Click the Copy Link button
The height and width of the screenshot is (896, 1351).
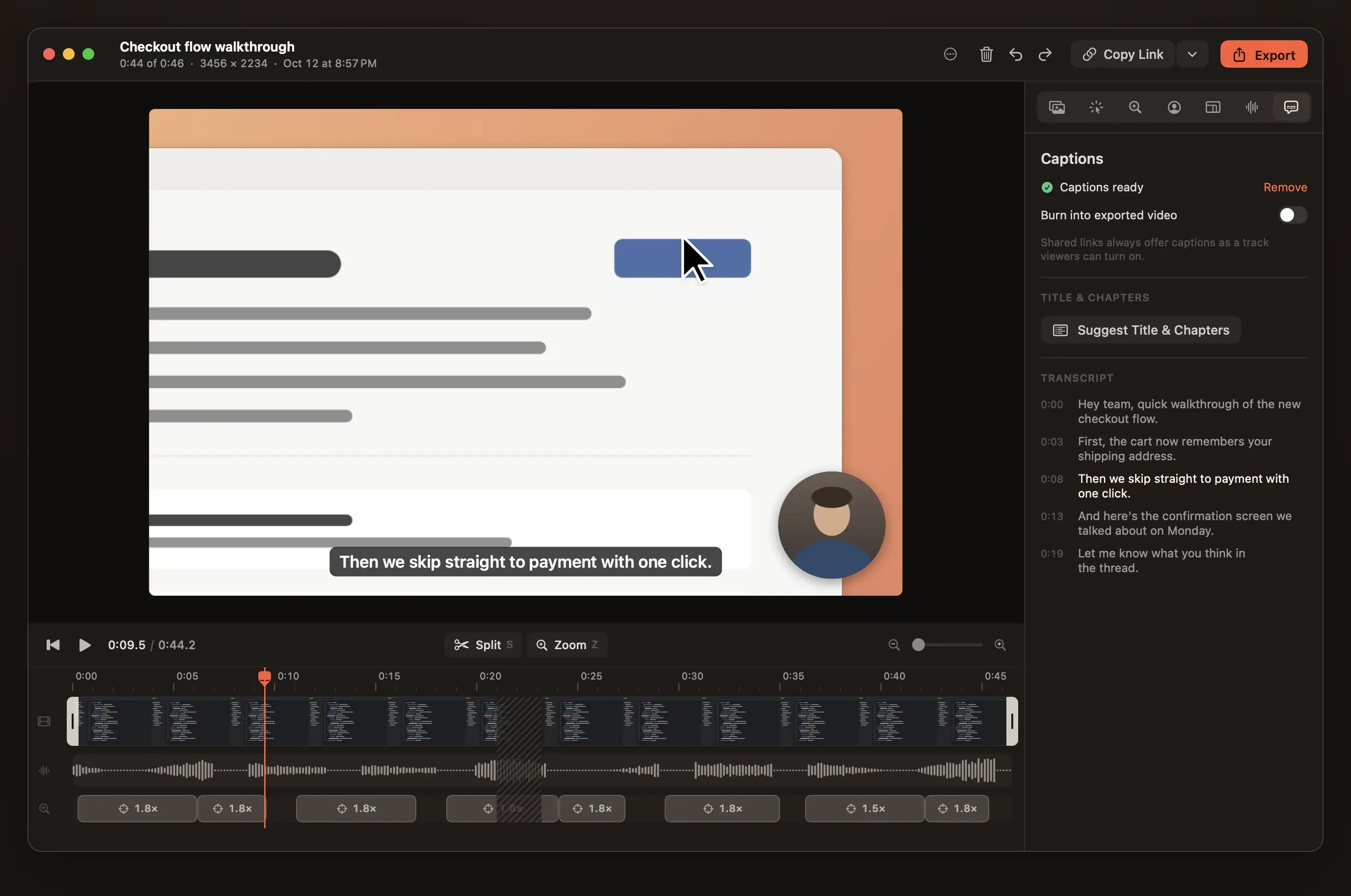(1123, 54)
